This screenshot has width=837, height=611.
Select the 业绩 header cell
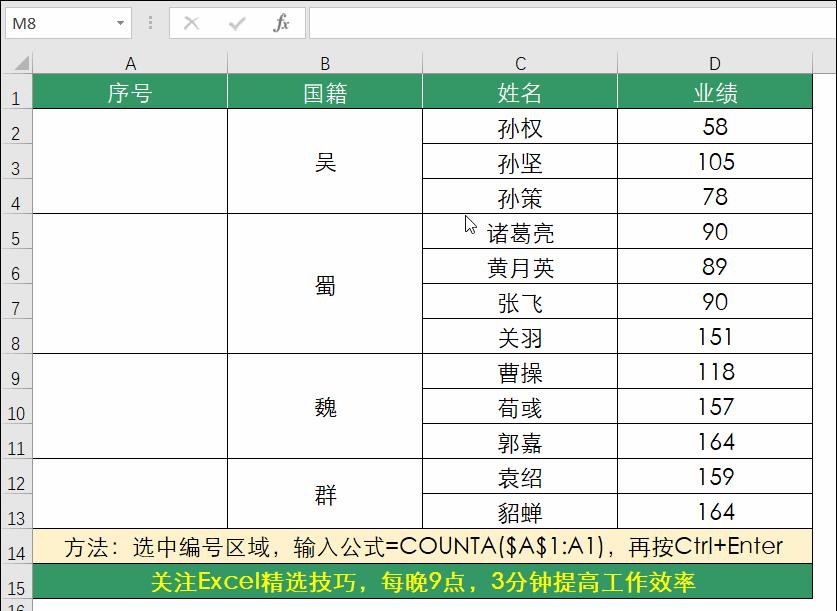[714, 91]
